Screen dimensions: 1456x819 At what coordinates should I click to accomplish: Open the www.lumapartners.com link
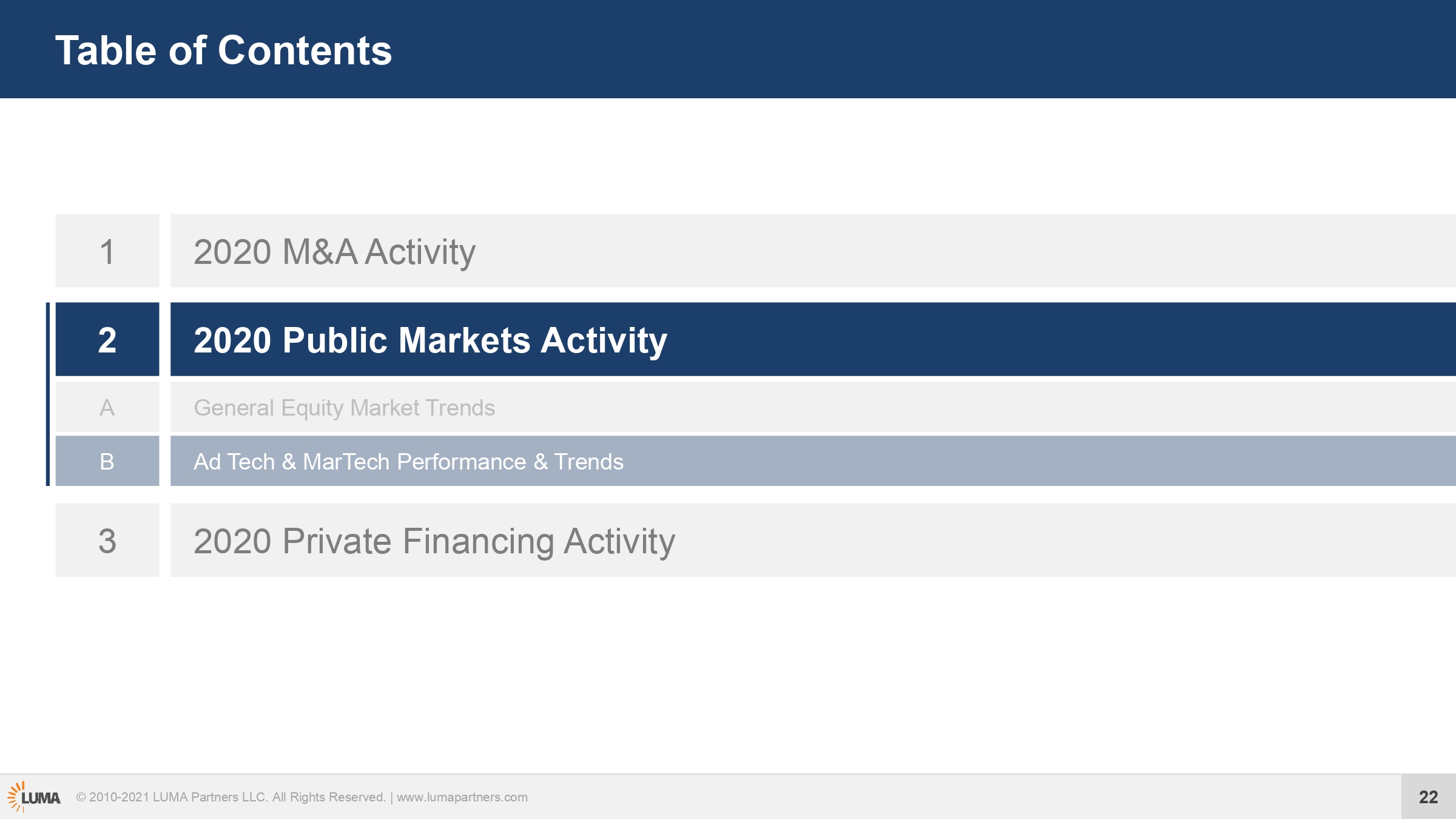(462, 797)
